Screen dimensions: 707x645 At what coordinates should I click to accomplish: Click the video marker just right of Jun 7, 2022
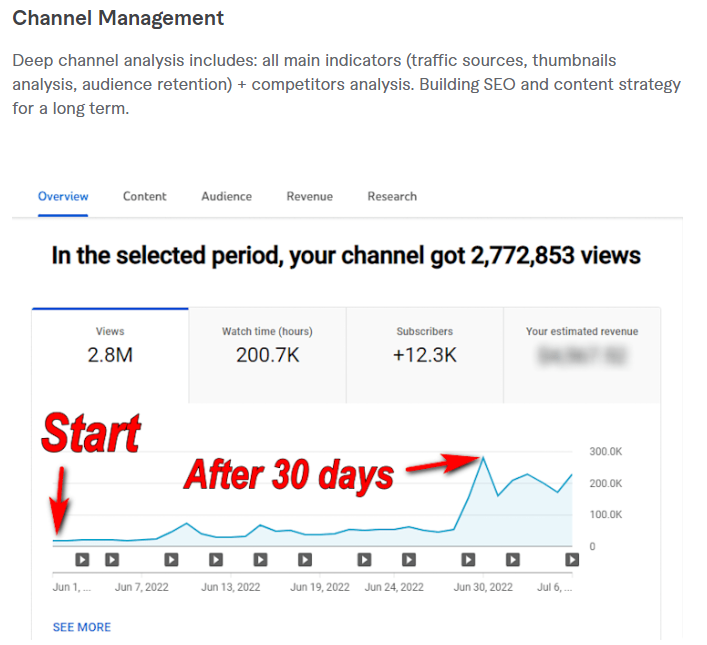tap(171, 560)
